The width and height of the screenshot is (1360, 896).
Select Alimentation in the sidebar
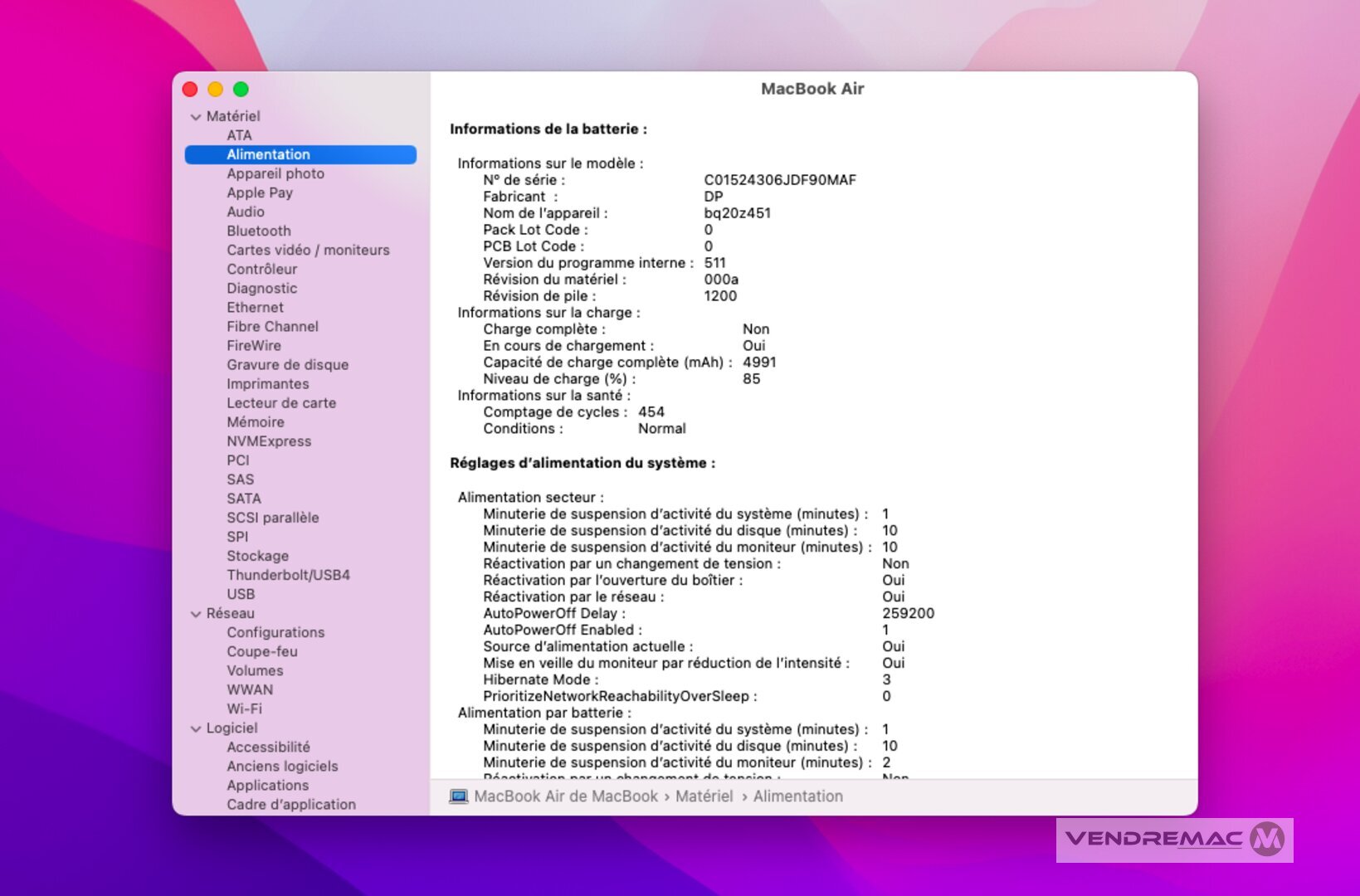click(268, 154)
